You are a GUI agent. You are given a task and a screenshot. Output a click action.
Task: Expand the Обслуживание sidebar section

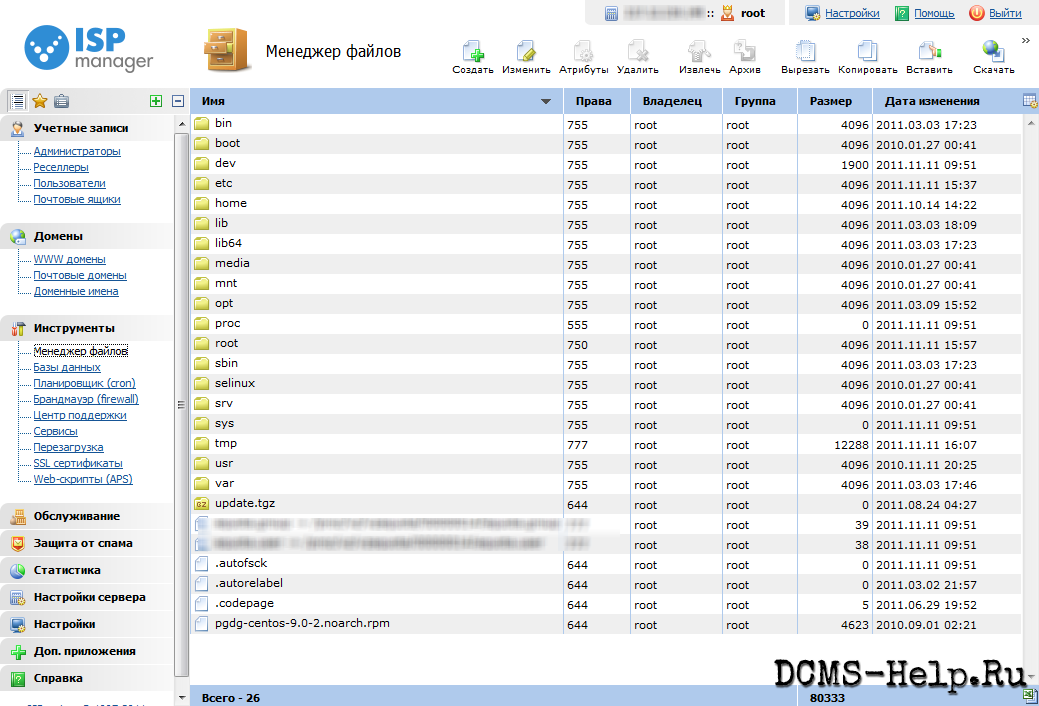click(x=76, y=516)
